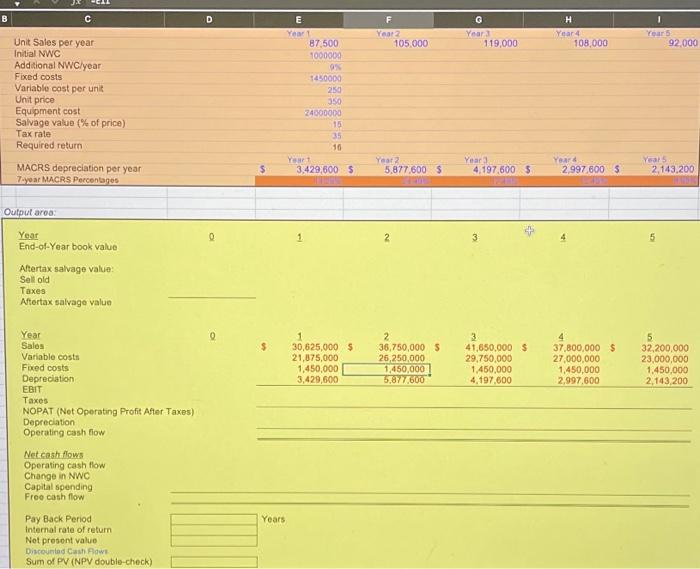
Task: Click Year 1 Variable costs 21,875,000
Action: [x=315, y=358]
